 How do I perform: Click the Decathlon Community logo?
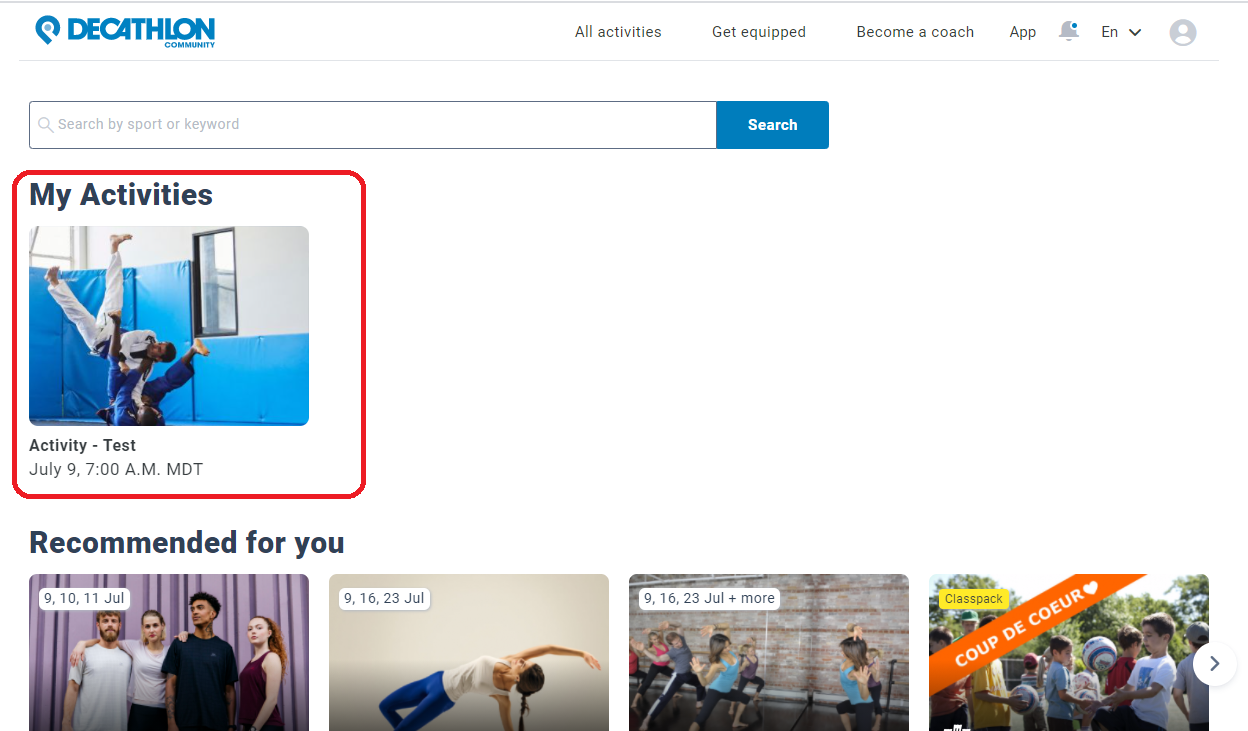click(125, 31)
